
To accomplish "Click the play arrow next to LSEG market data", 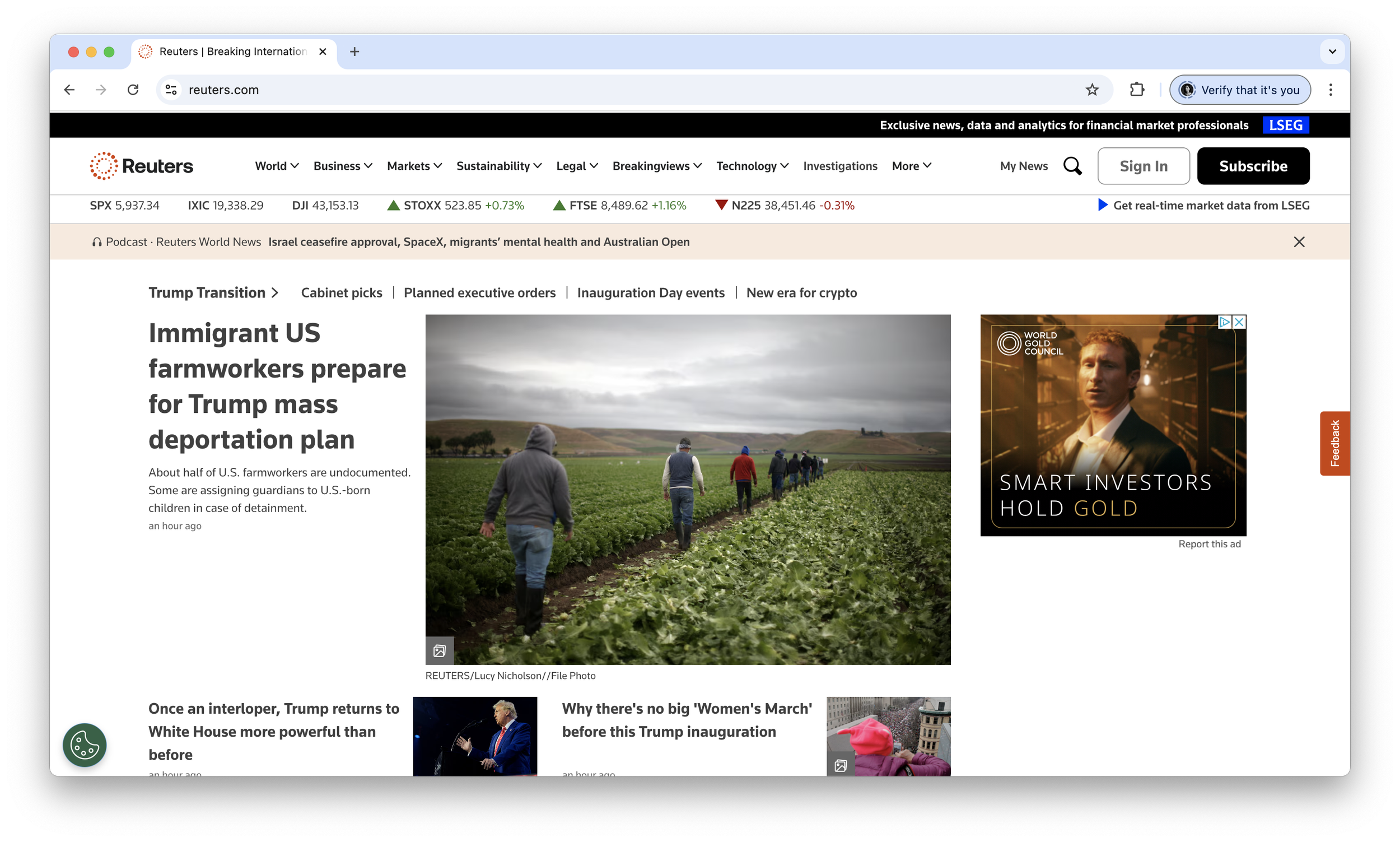I will click(x=1102, y=205).
